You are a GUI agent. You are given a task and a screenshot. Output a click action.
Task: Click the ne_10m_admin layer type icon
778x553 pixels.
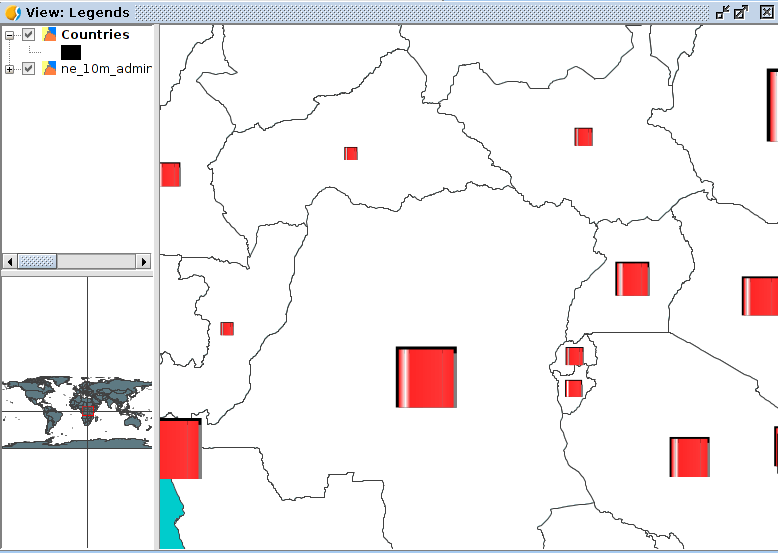(49, 69)
